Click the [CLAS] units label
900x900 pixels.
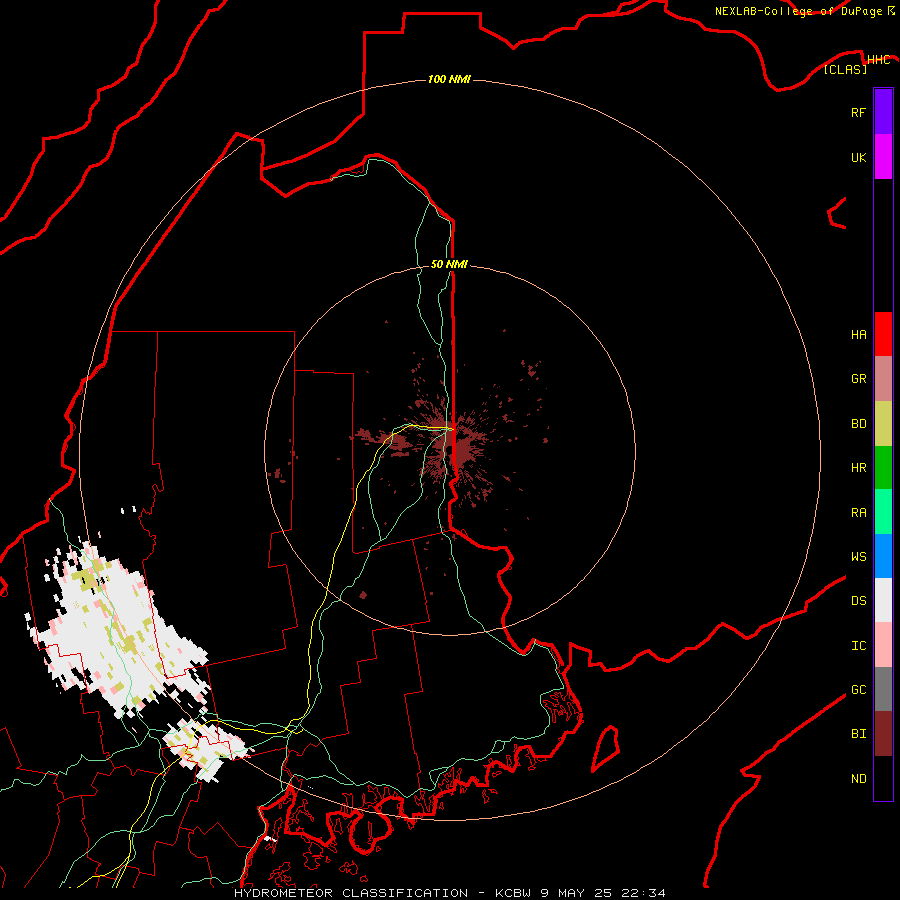tap(845, 69)
